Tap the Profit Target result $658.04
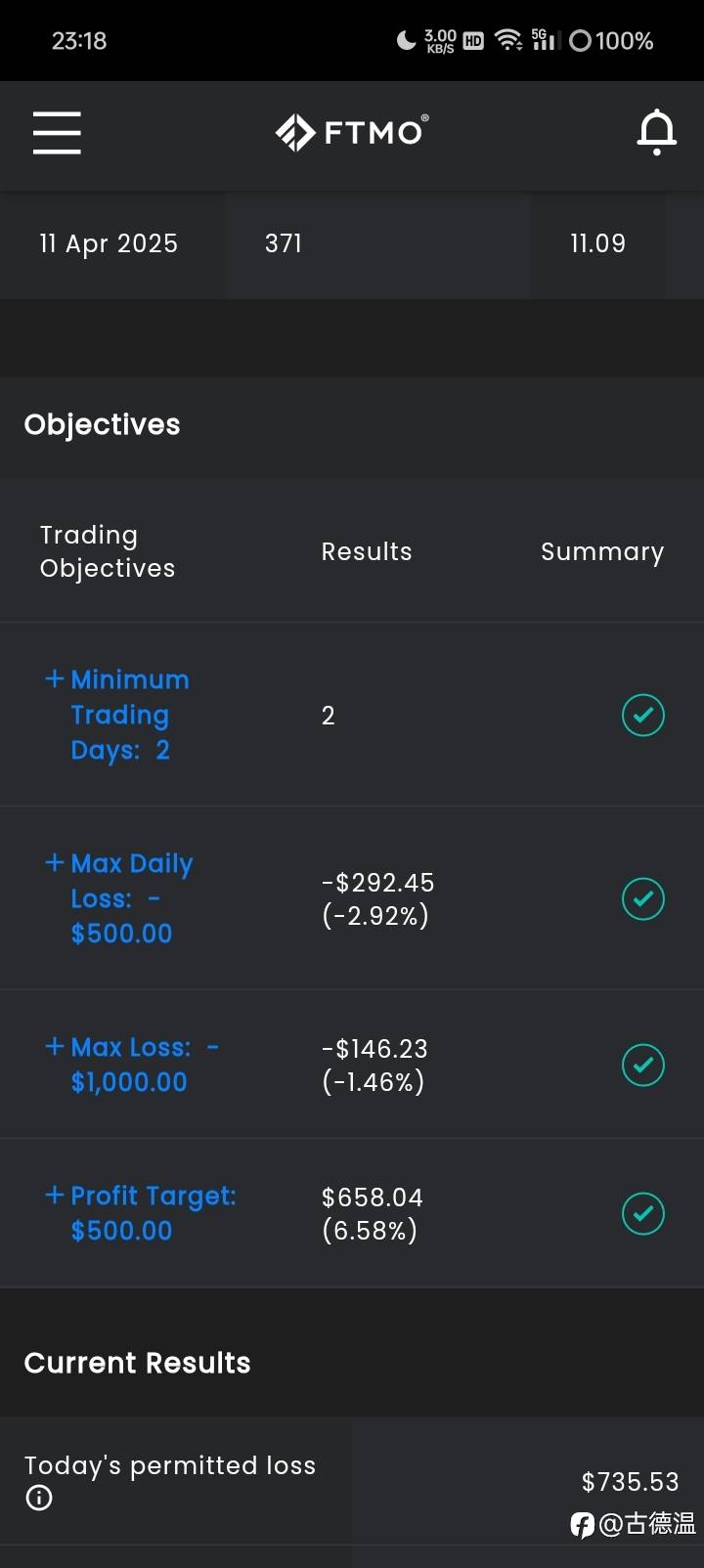 373,1198
